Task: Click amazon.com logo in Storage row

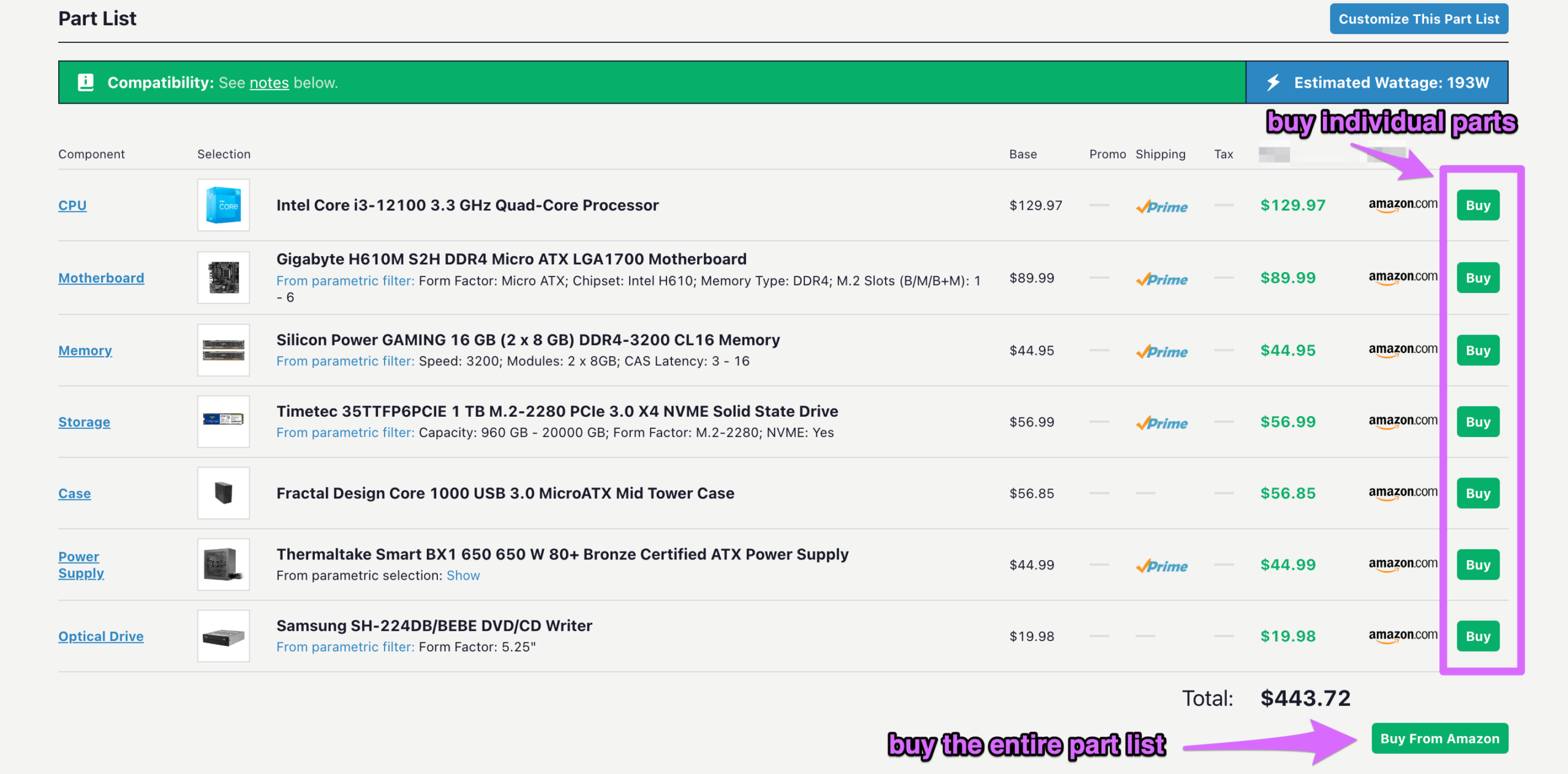Action: point(1403,422)
